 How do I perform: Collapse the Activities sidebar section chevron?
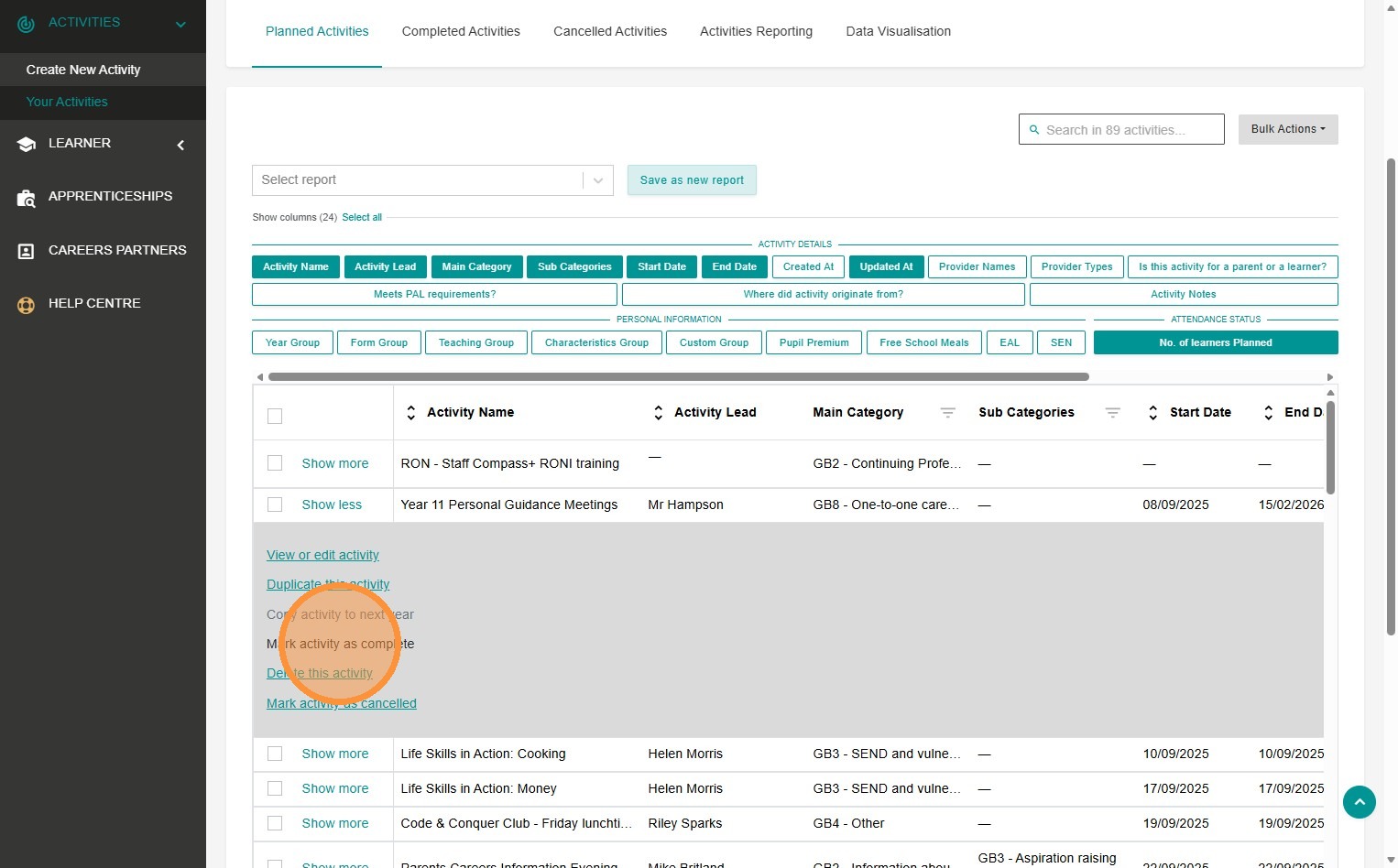pos(180,25)
